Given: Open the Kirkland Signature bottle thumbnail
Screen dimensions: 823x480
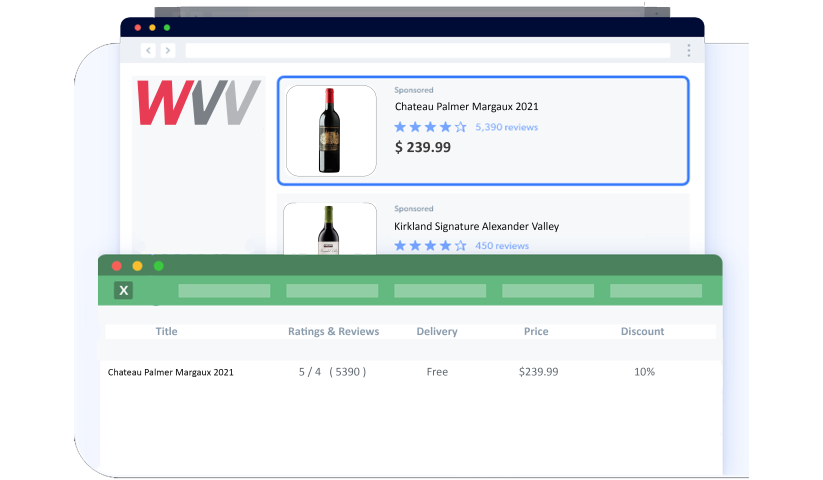Looking at the screenshot, I should point(330,229).
